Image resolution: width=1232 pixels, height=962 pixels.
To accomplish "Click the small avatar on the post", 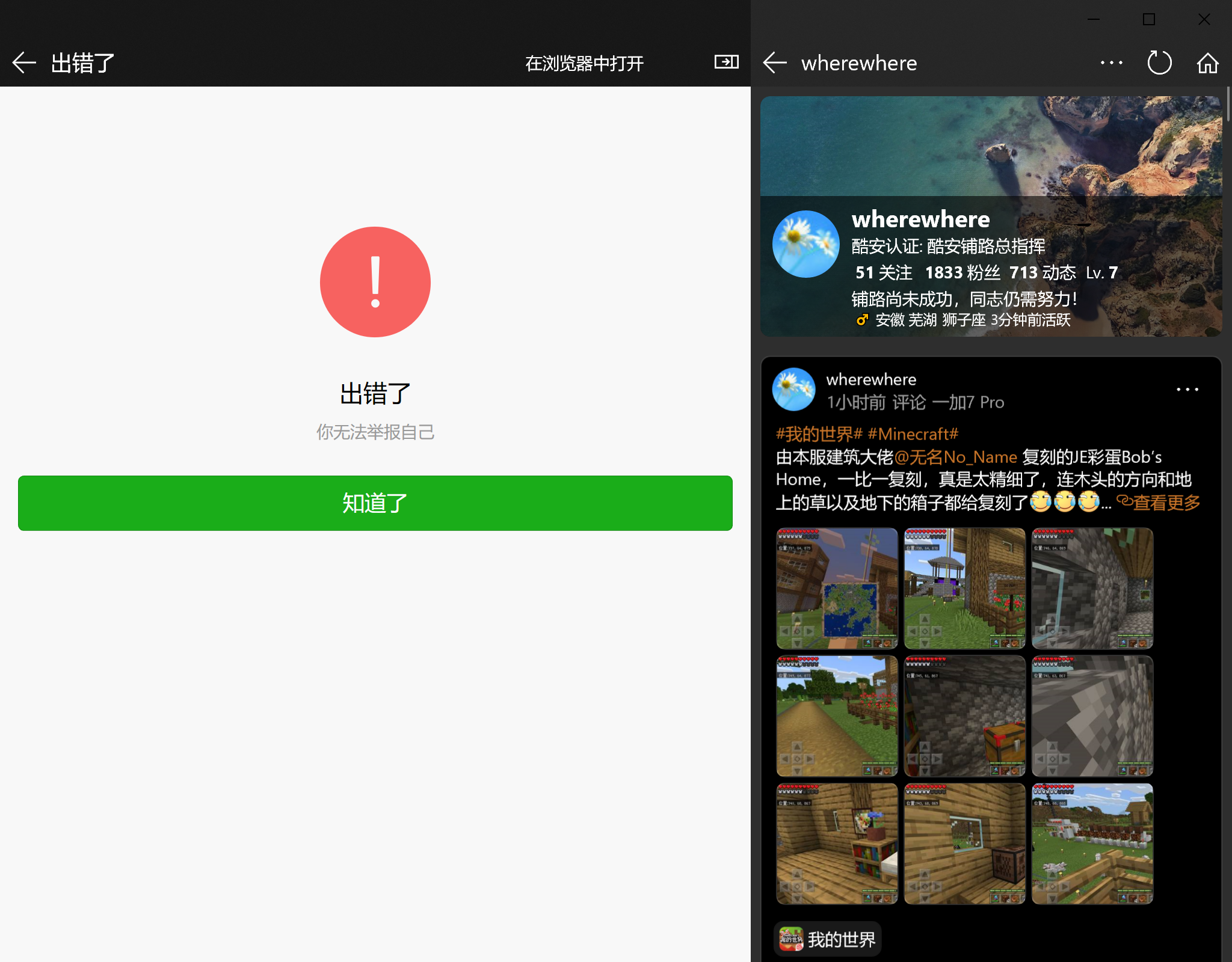I will [x=793, y=390].
